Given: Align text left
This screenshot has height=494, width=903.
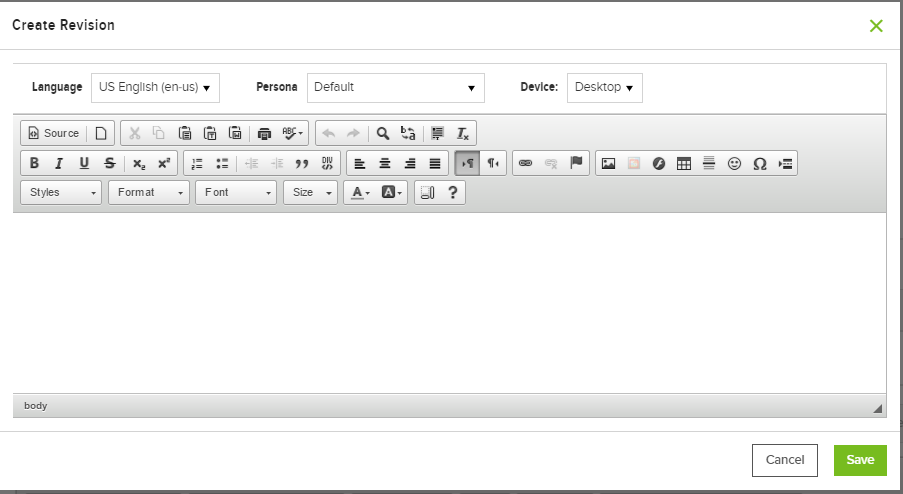Looking at the screenshot, I should [x=360, y=163].
